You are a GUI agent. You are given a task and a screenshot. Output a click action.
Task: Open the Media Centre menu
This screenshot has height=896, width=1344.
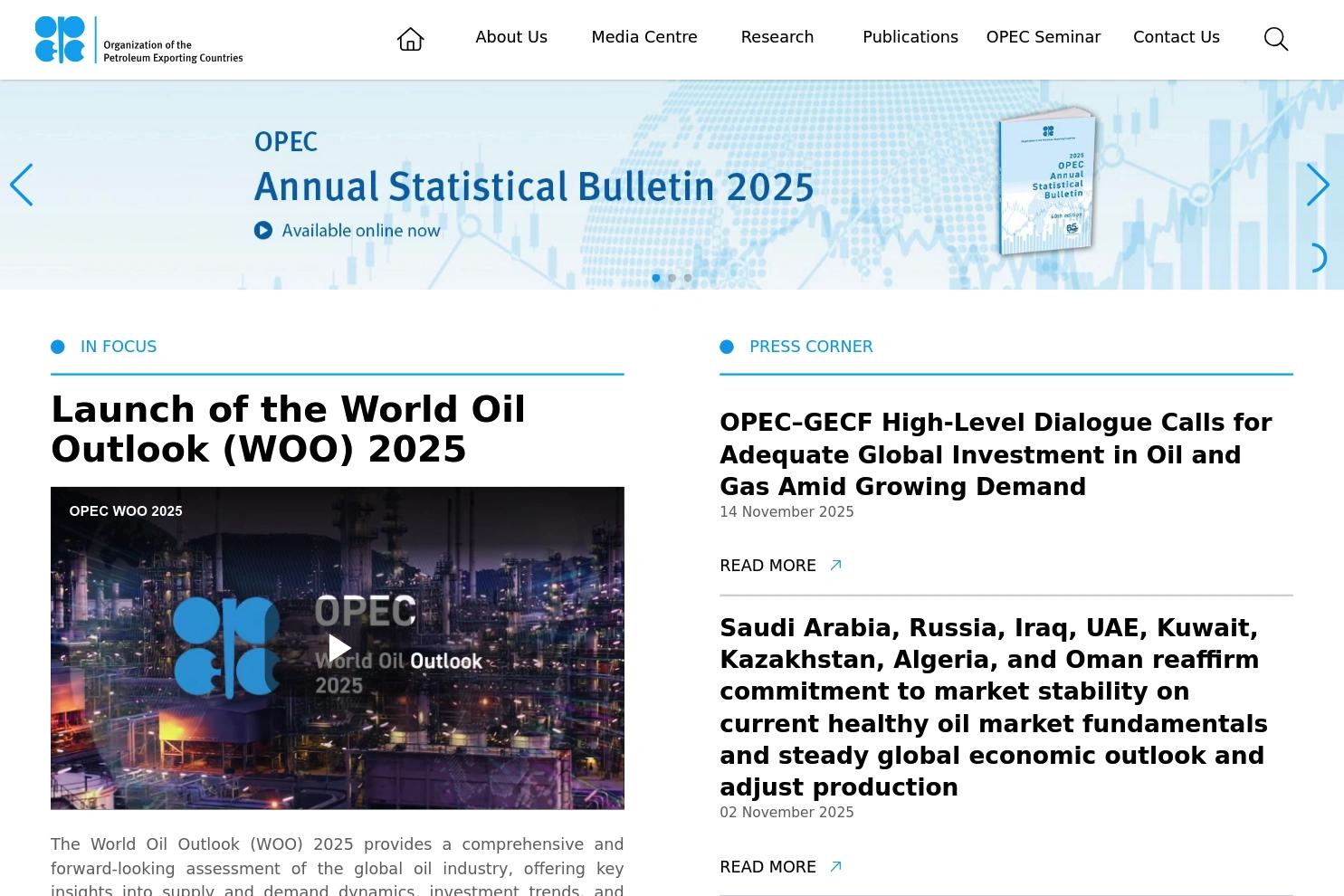tap(644, 37)
